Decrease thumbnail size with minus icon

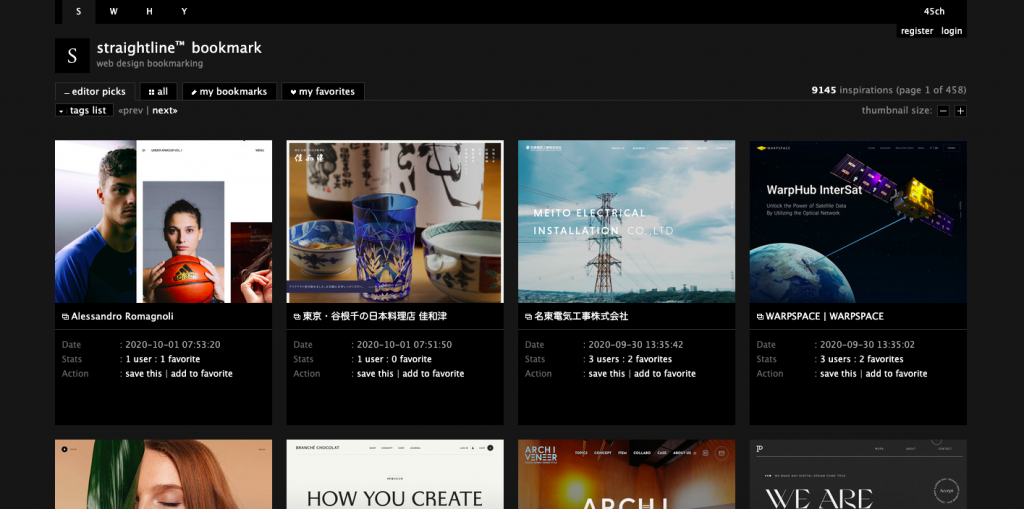click(943, 111)
